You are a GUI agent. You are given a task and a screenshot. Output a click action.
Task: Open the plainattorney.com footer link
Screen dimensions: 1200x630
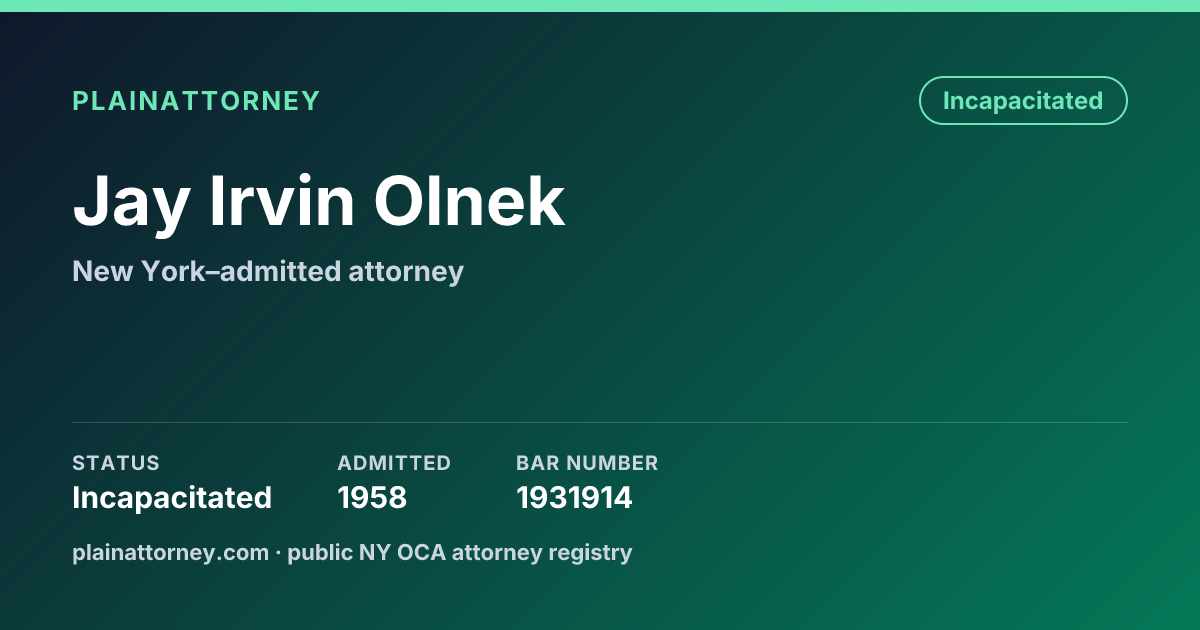tap(170, 552)
